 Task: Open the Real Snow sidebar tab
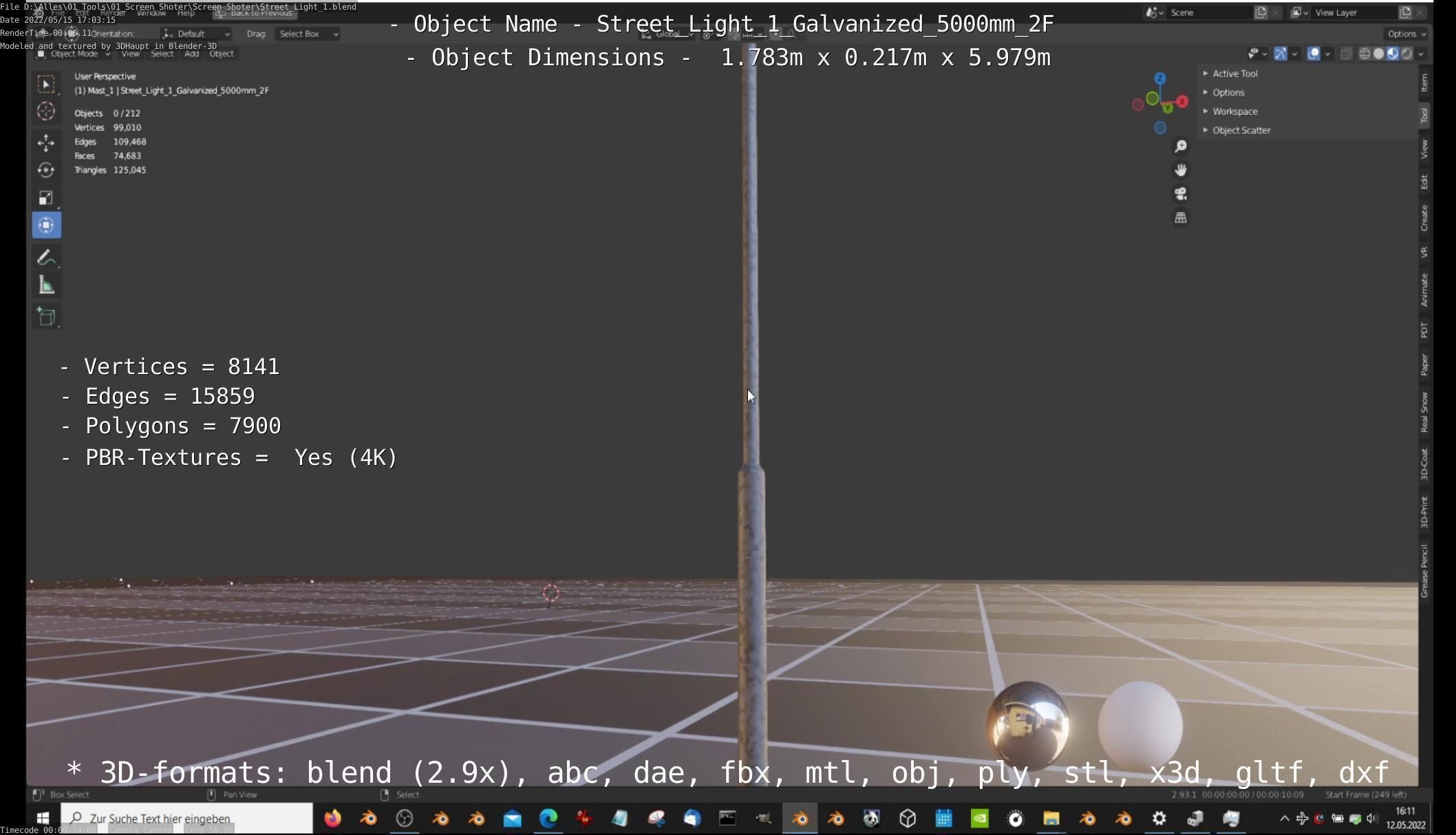[1424, 412]
